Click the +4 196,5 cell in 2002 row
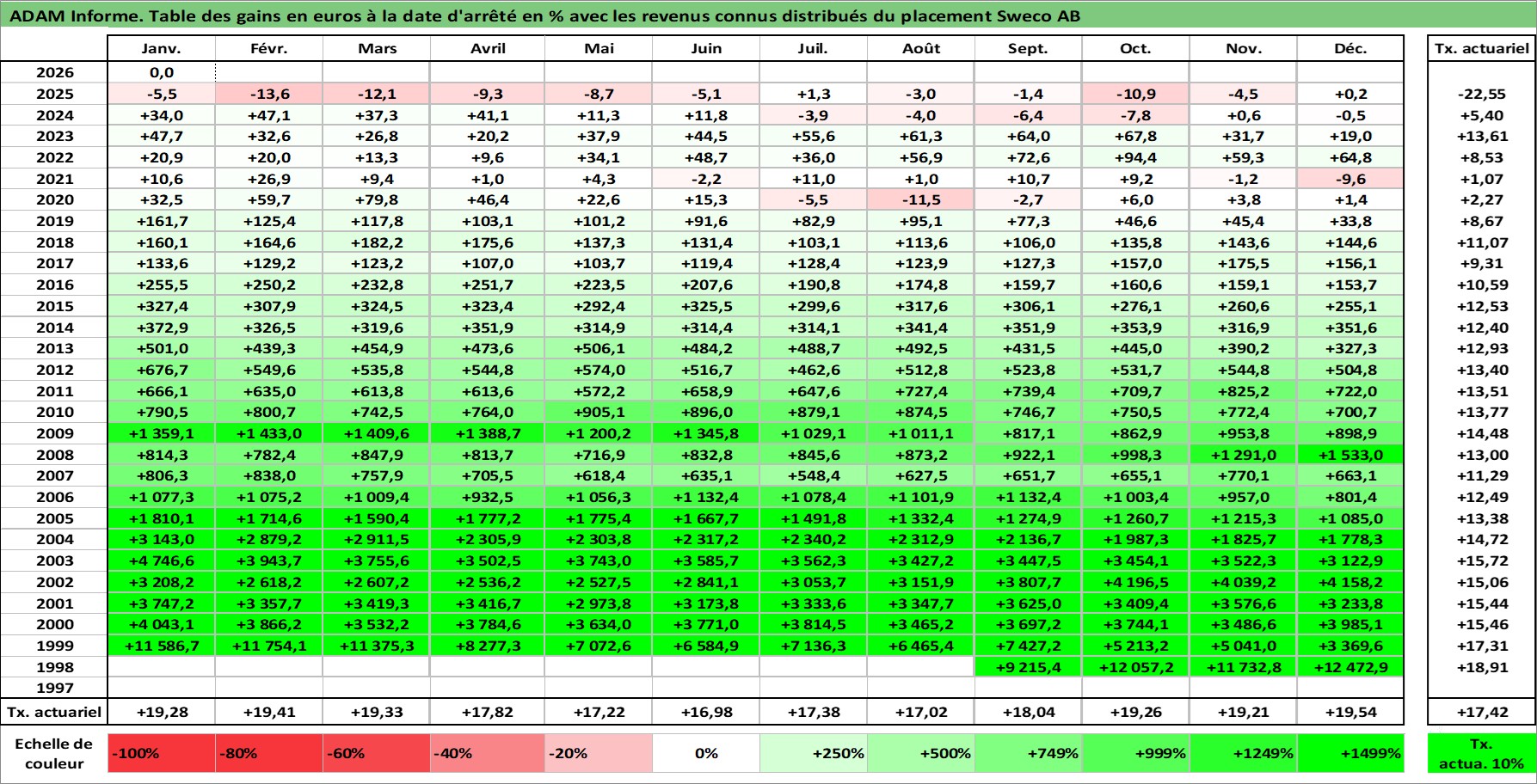 pyautogui.click(x=1135, y=582)
